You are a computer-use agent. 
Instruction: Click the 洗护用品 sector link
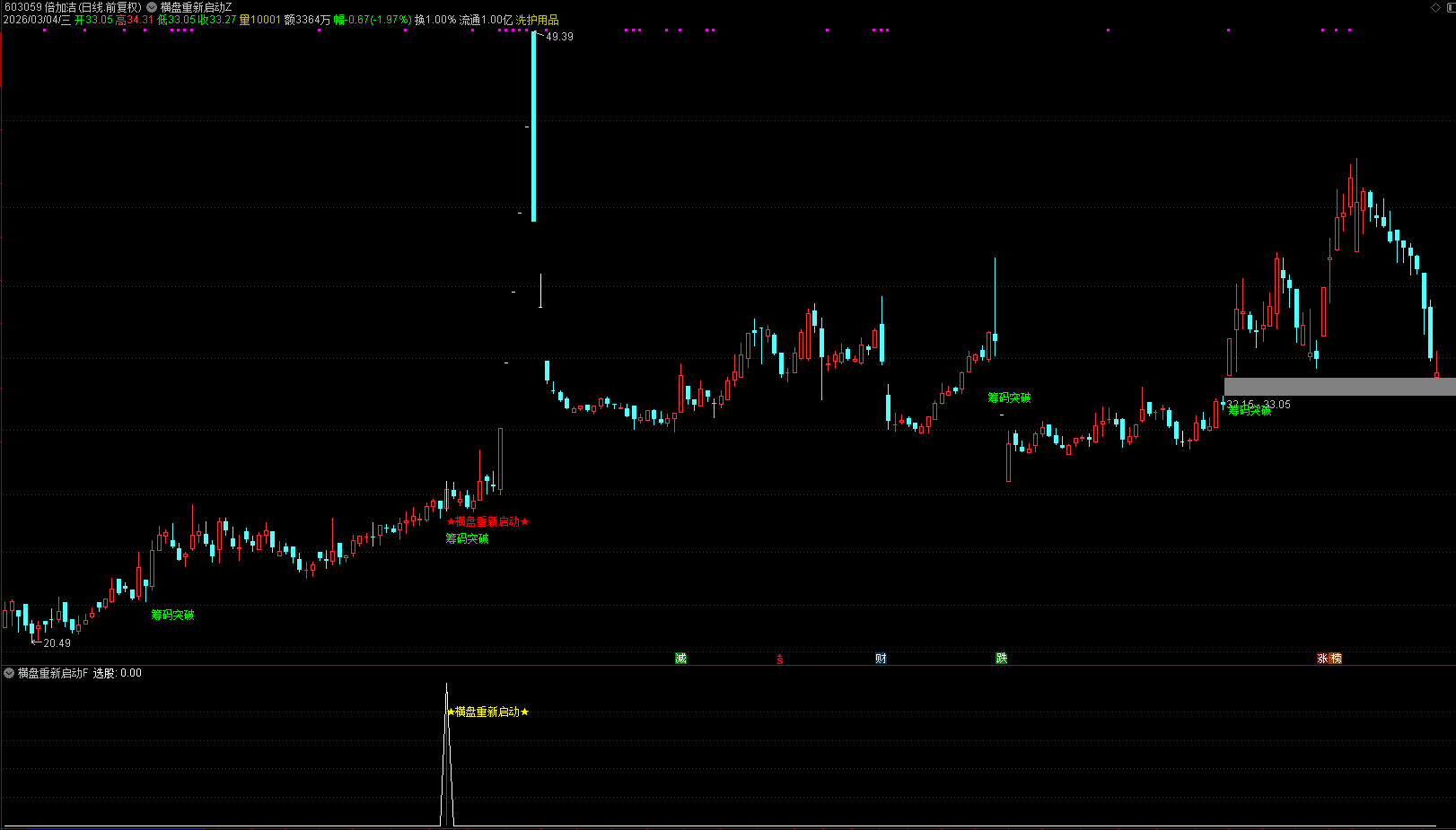click(537, 20)
